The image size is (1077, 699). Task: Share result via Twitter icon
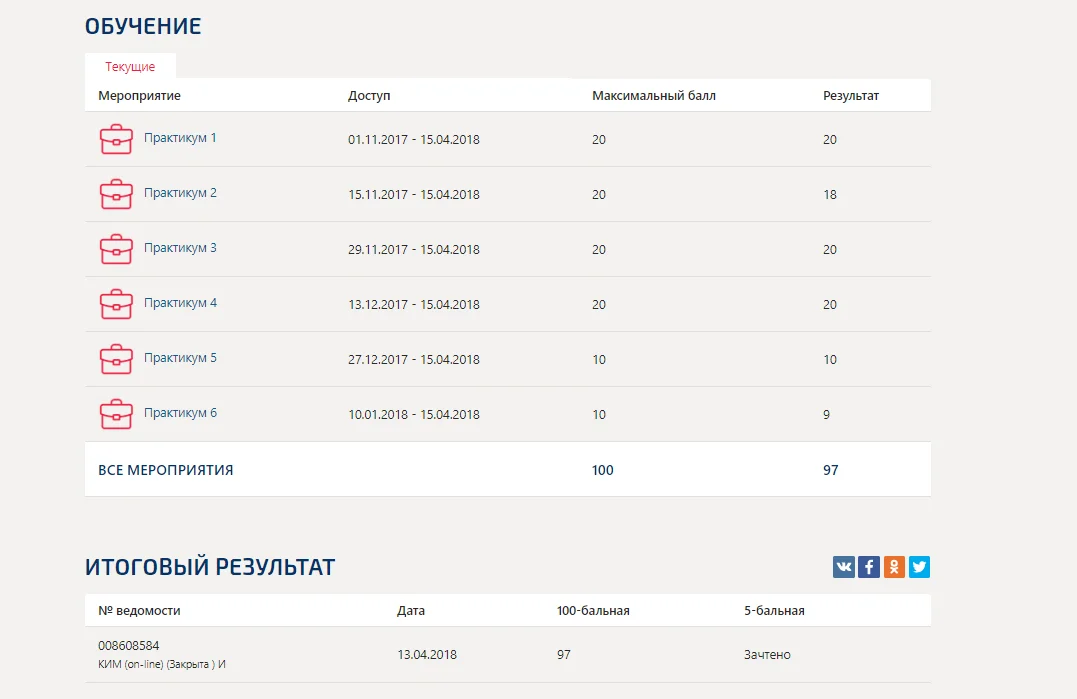pos(919,567)
